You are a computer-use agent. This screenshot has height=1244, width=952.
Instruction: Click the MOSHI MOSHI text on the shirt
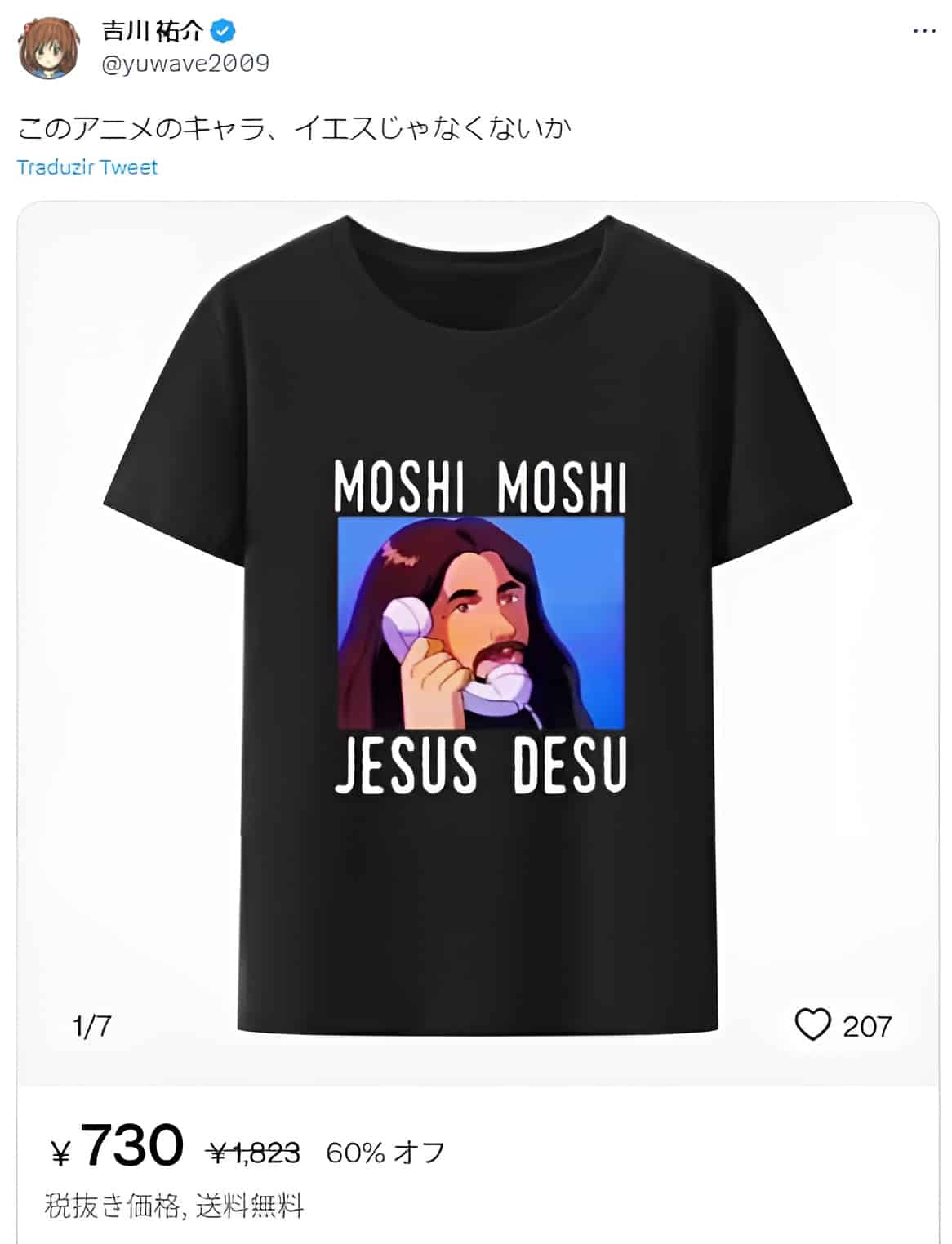click(x=480, y=486)
